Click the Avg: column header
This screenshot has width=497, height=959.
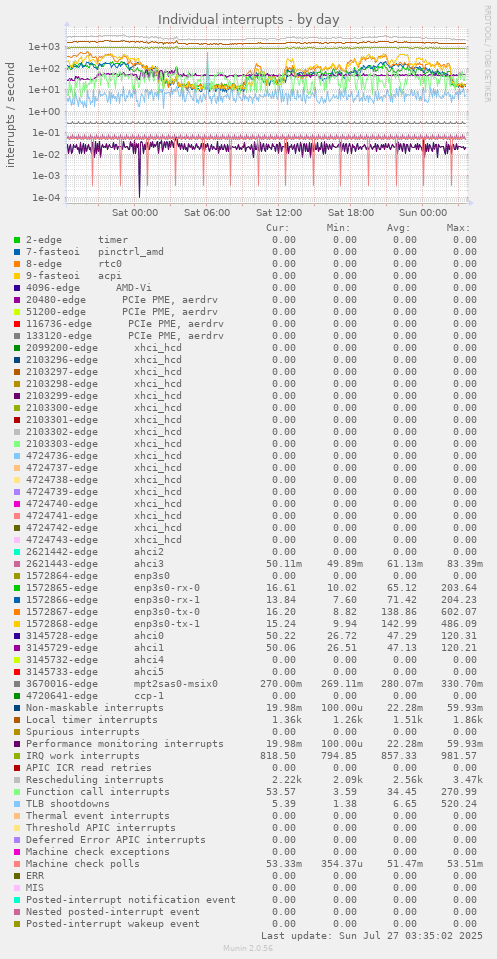[399, 228]
